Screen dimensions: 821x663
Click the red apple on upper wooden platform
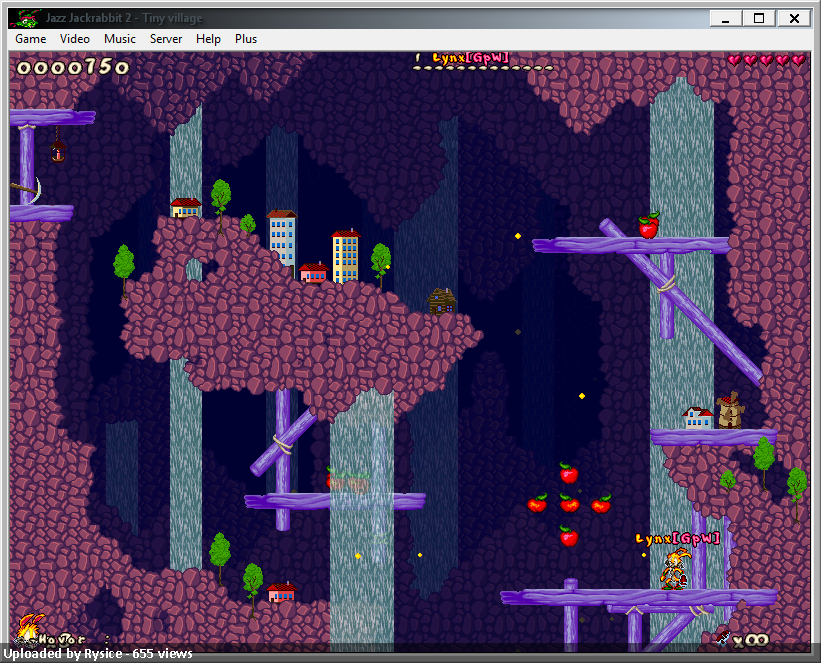click(x=648, y=225)
